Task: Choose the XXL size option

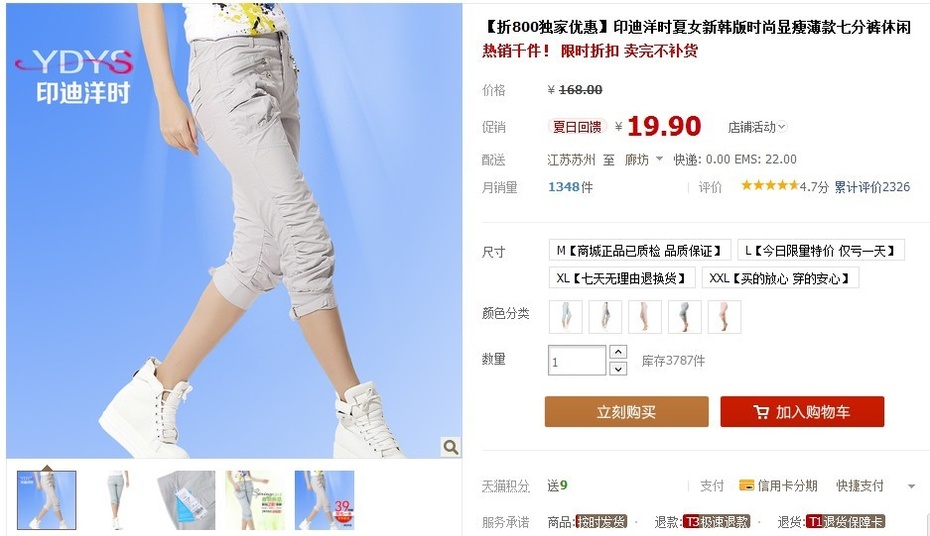Action: pos(780,277)
